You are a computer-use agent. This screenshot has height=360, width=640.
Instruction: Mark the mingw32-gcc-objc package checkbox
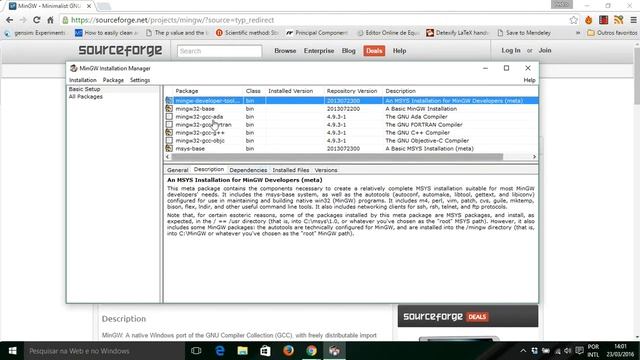click(x=169, y=140)
